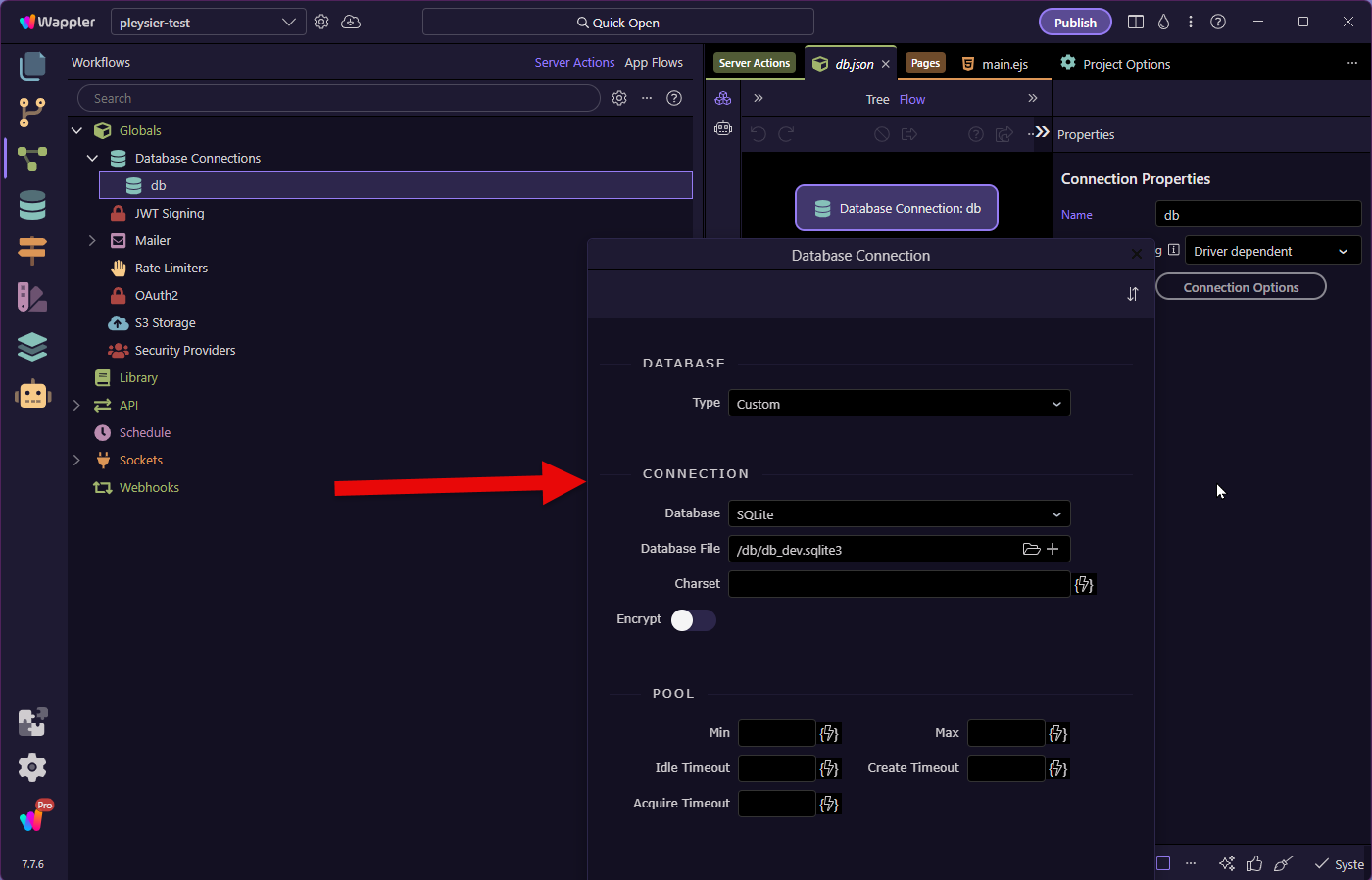Open the Type dropdown showing Custom

click(899, 404)
